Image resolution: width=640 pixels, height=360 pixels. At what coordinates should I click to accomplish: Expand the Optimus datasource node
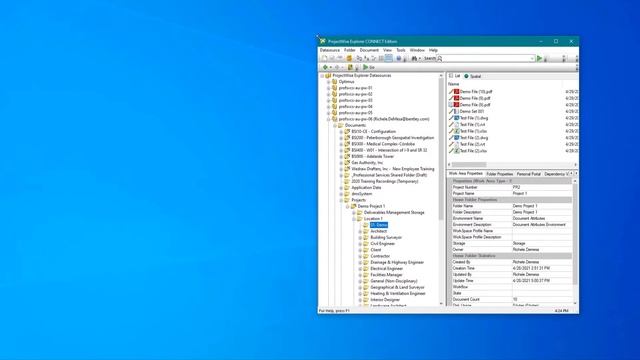pos(329,82)
